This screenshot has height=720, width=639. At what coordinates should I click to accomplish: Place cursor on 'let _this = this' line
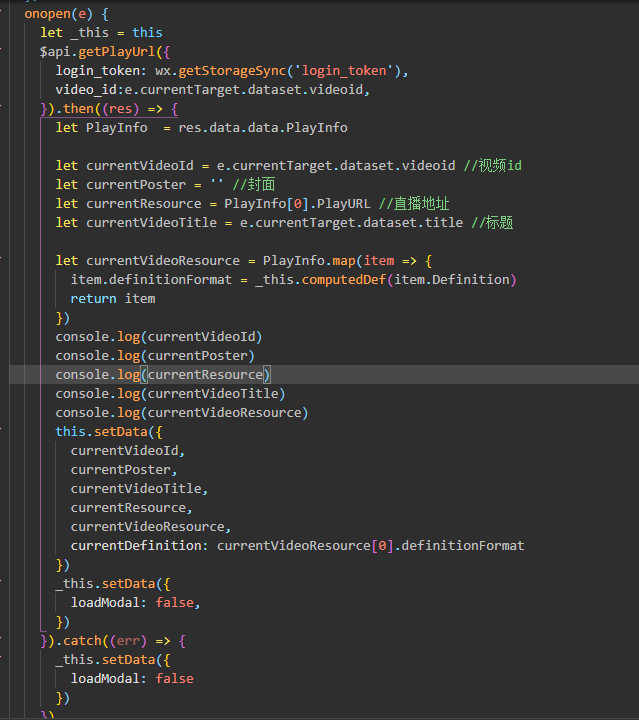(x=101, y=33)
